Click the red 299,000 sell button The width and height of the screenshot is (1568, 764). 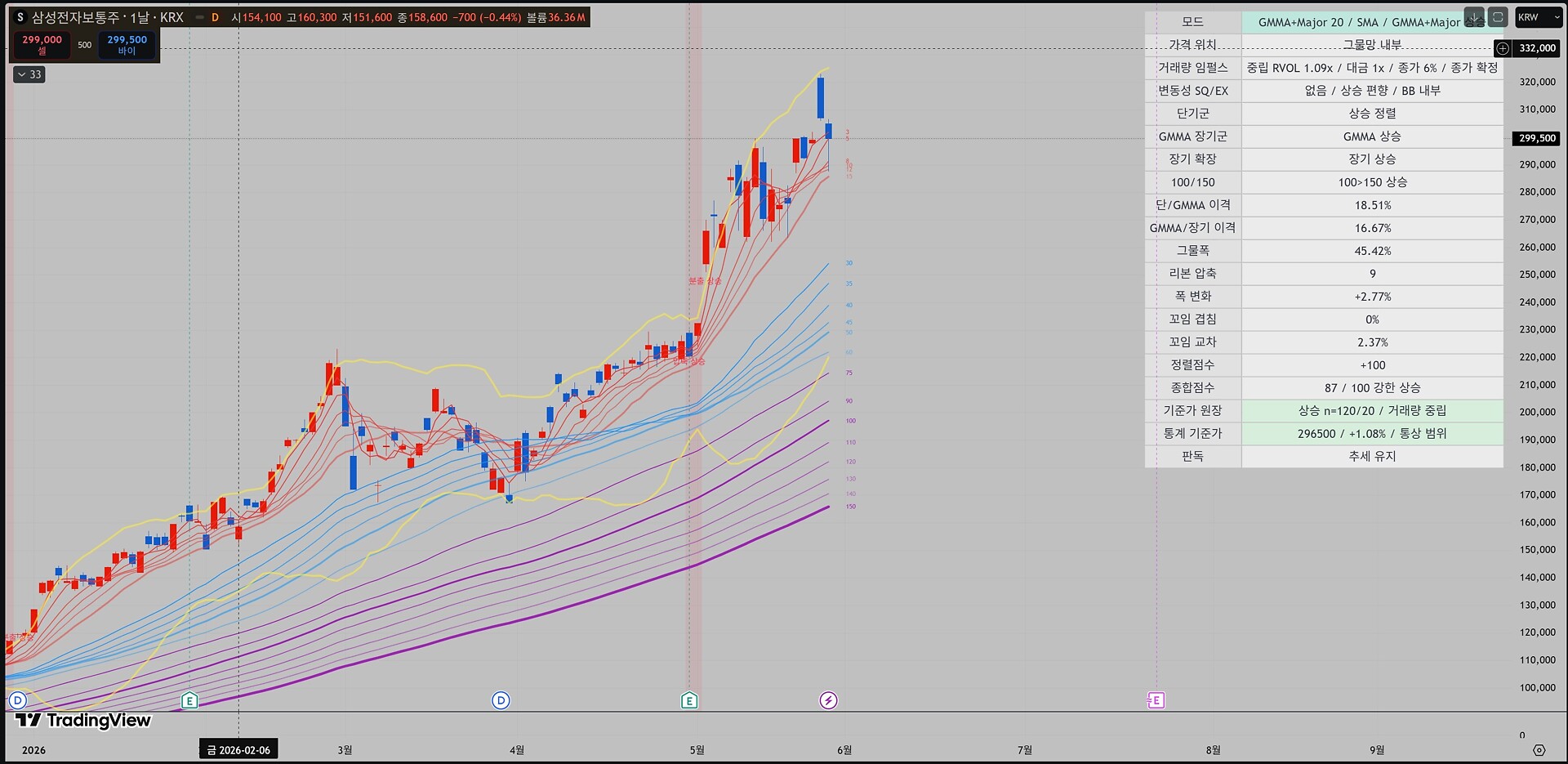coord(42,45)
